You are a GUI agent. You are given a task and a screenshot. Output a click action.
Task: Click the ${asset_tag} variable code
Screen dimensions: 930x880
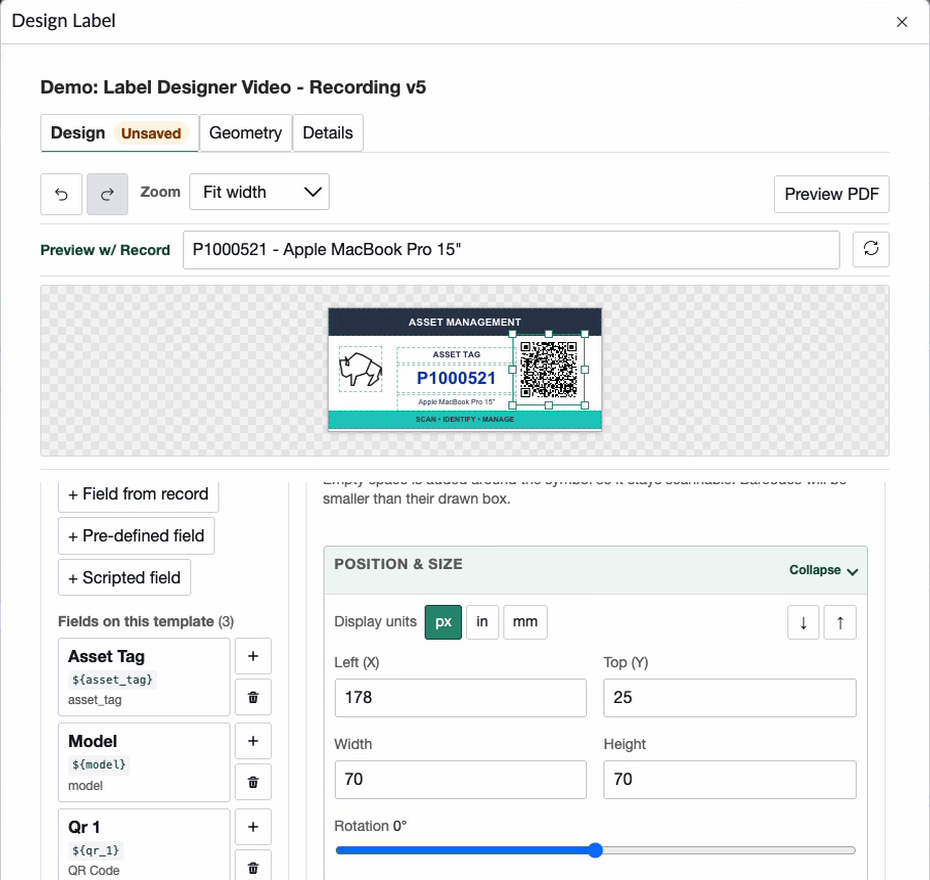click(112, 680)
